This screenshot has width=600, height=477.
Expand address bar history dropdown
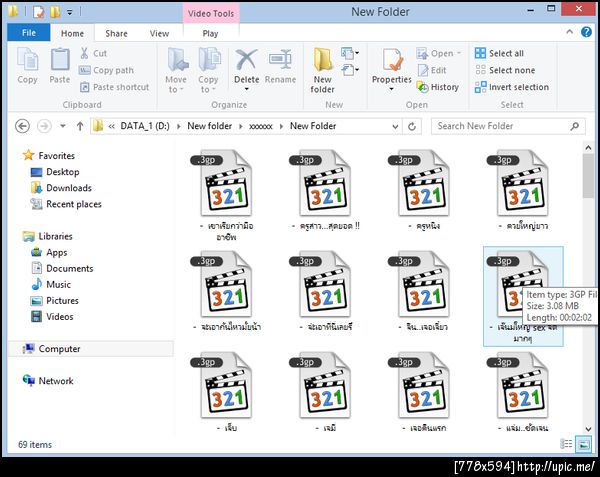pos(395,126)
